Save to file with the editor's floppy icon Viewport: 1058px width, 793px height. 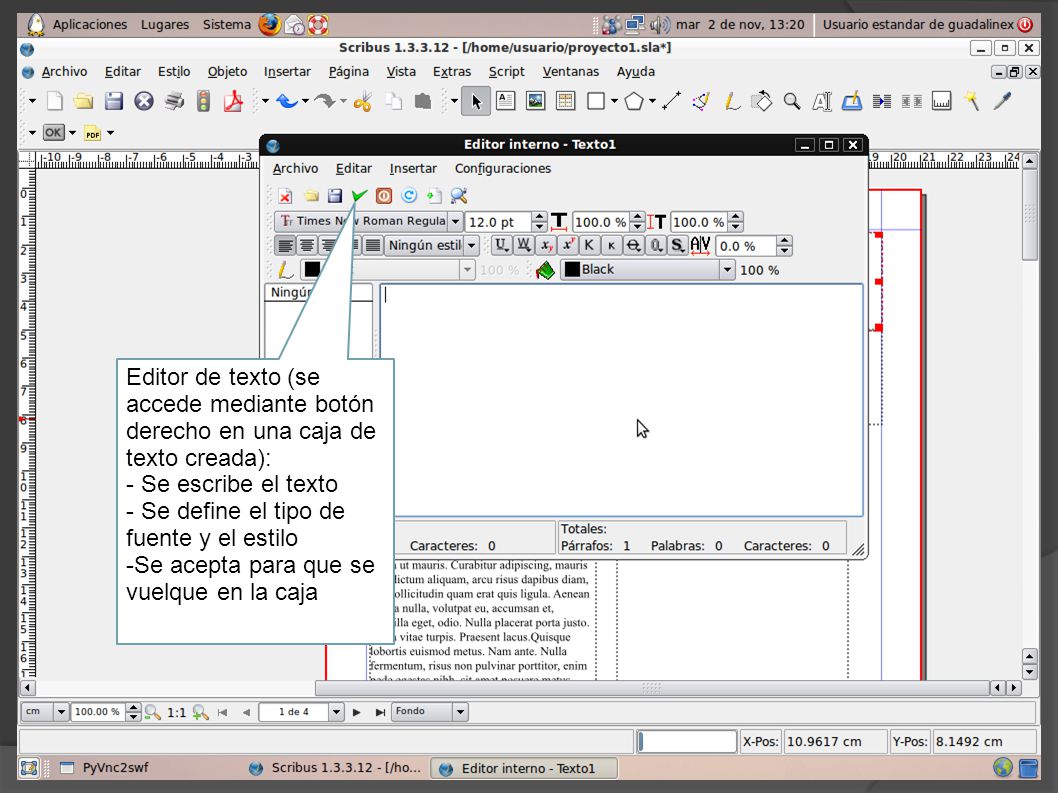coord(335,196)
